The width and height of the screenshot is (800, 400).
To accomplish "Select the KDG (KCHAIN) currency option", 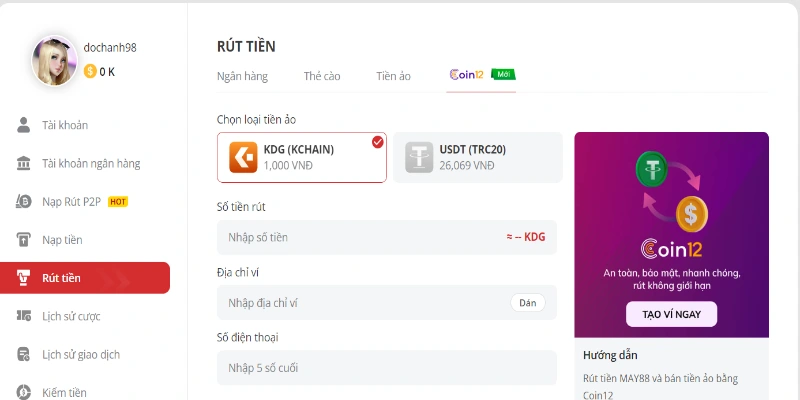I will [x=301, y=157].
